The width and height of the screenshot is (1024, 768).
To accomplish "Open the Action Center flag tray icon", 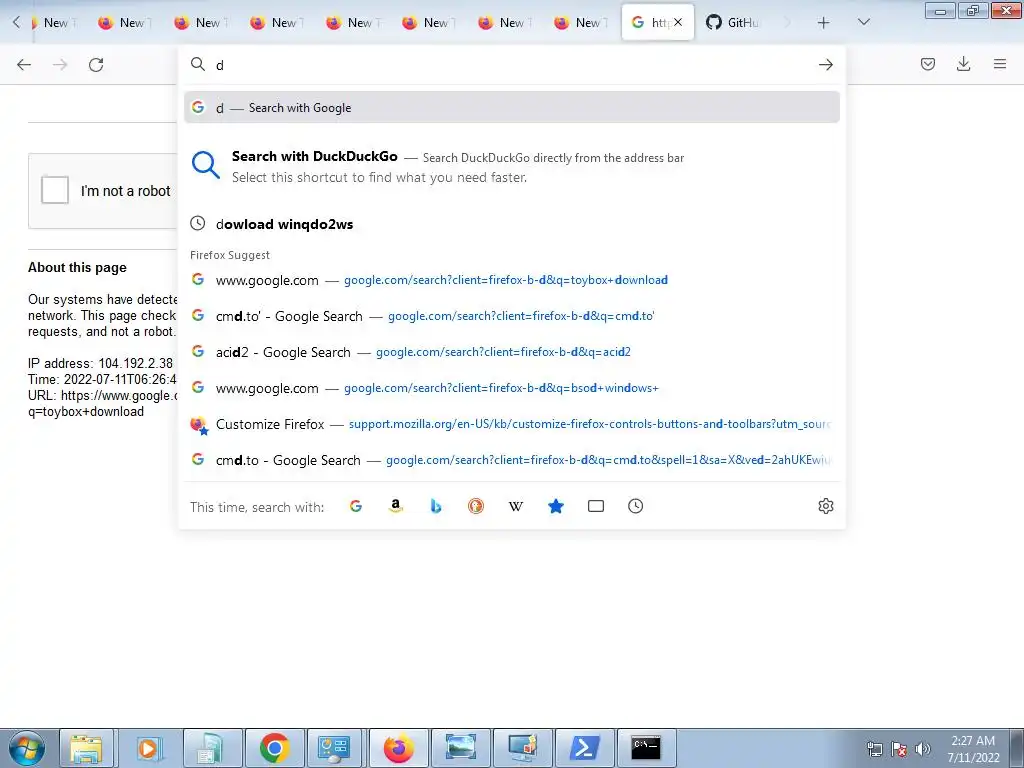I will (x=899, y=749).
